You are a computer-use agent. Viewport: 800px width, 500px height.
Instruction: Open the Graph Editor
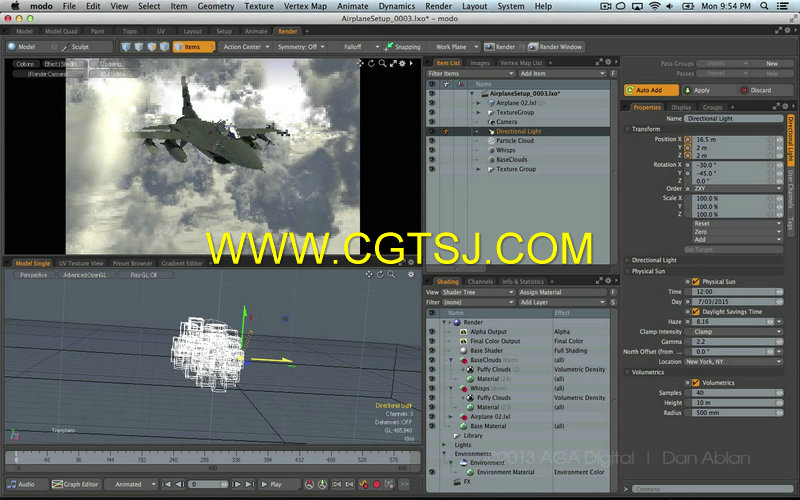pyautogui.click(x=76, y=484)
